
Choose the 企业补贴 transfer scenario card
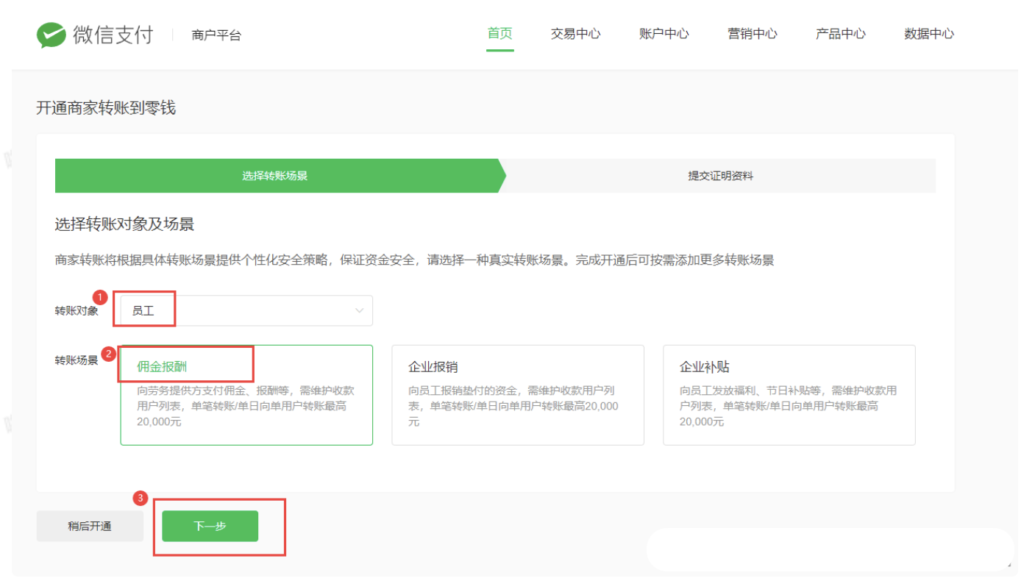pyautogui.click(x=788, y=395)
